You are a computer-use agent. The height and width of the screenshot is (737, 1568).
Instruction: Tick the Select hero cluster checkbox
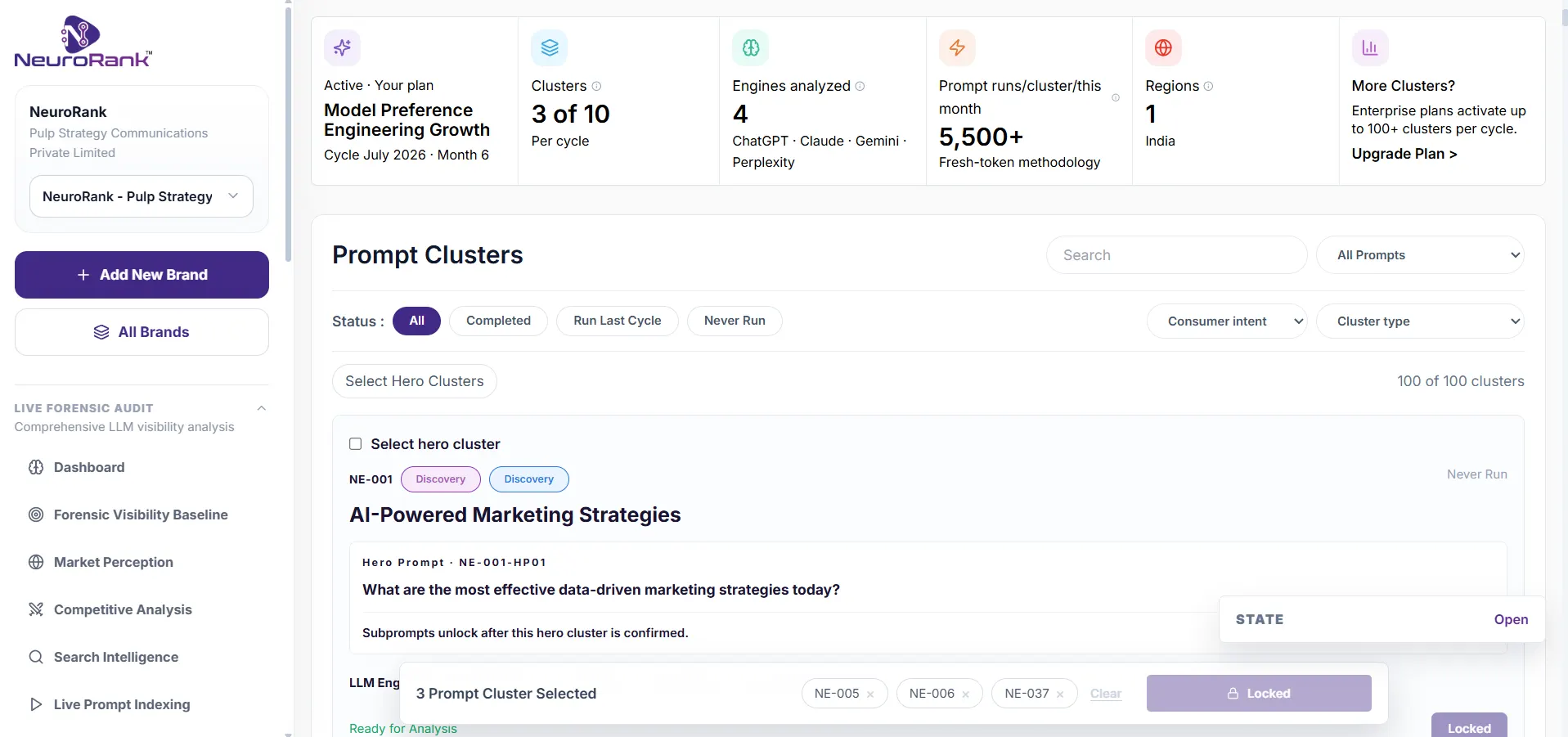pyautogui.click(x=356, y=444)
